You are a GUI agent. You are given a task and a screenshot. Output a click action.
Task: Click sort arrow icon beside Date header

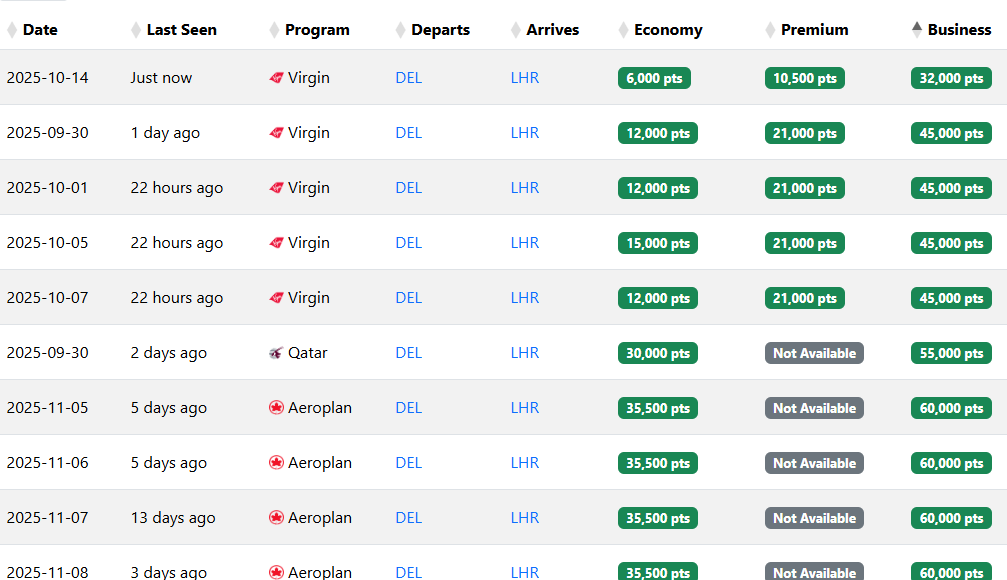[12, 30]
